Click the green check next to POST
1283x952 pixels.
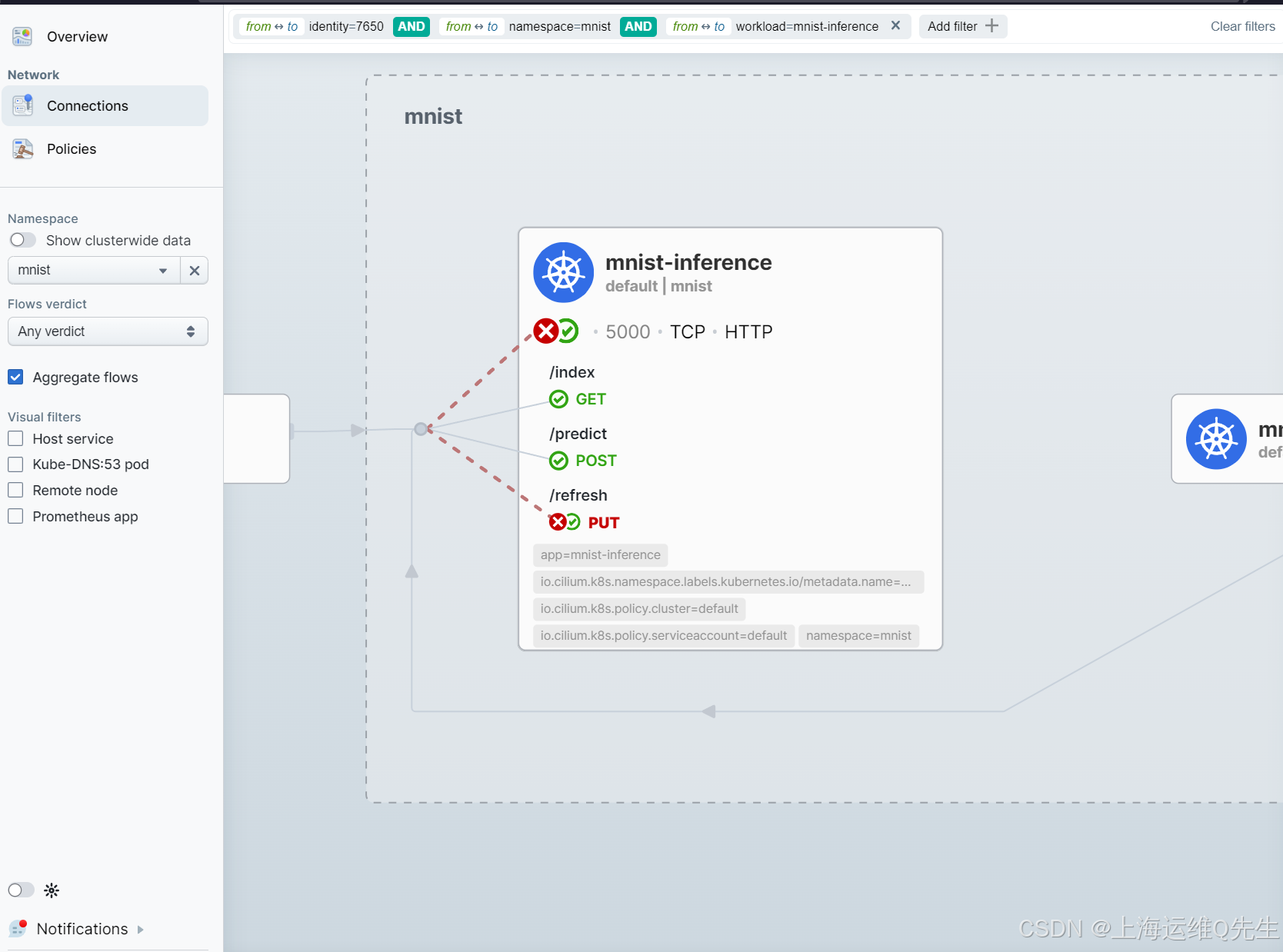click(558, 461)
